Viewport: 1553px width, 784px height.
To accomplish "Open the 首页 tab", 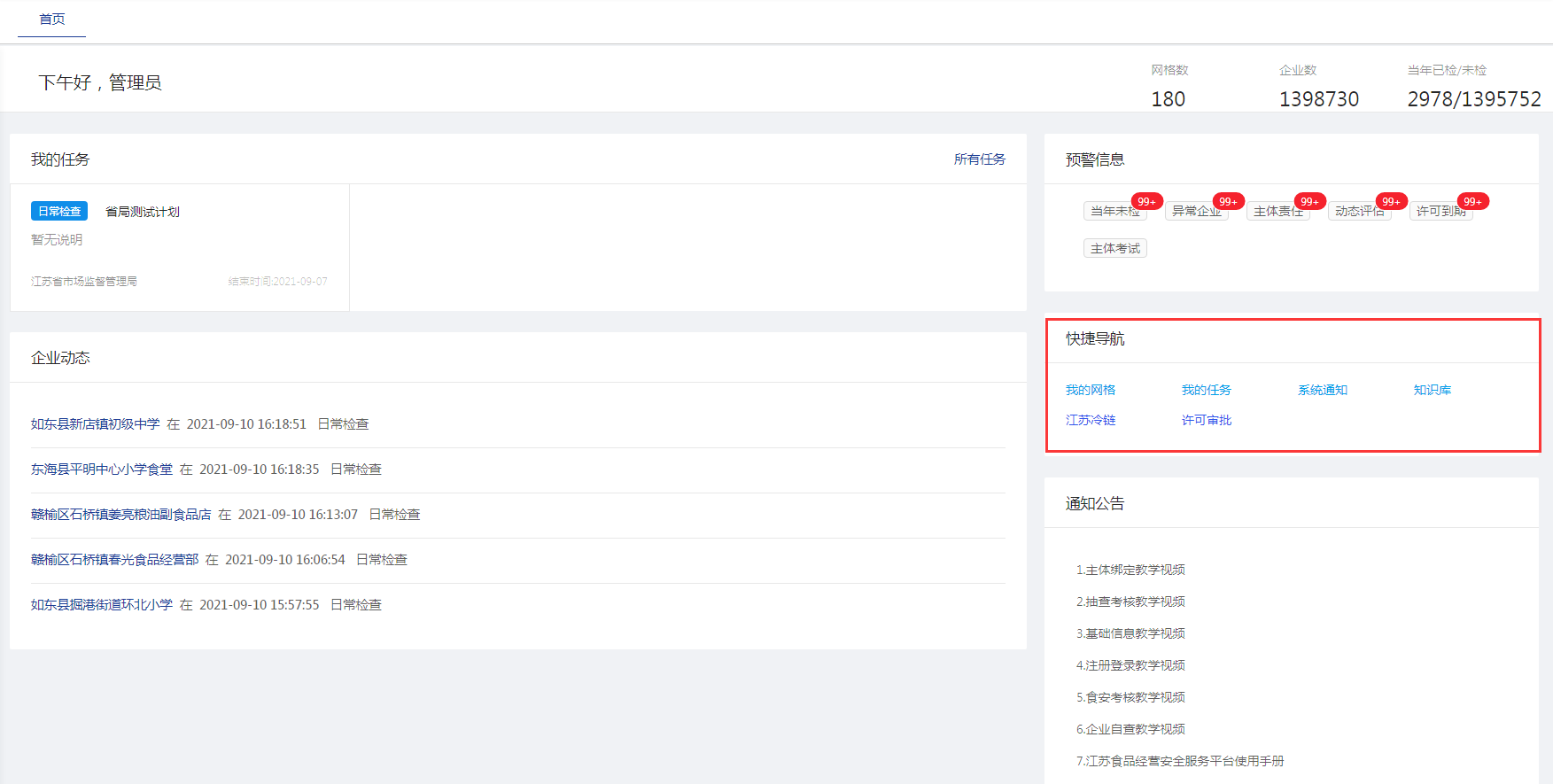I will point(51,19).
